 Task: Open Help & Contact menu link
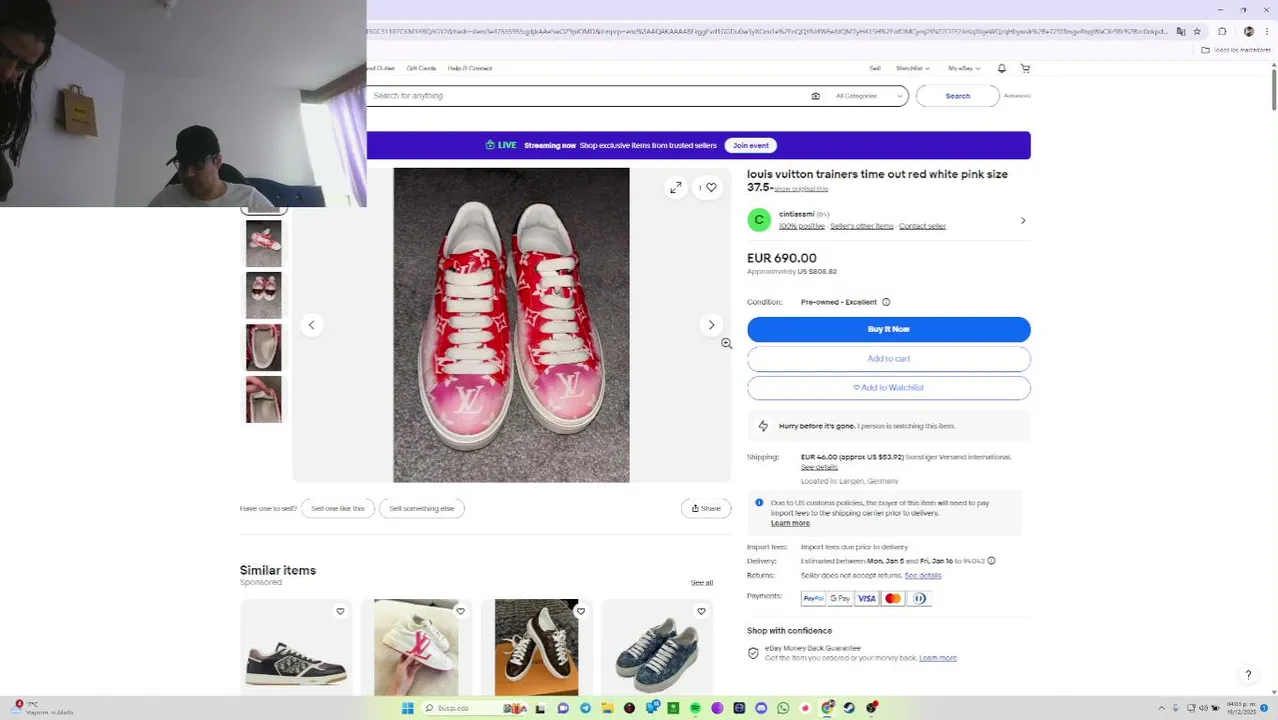coord(470,68)
